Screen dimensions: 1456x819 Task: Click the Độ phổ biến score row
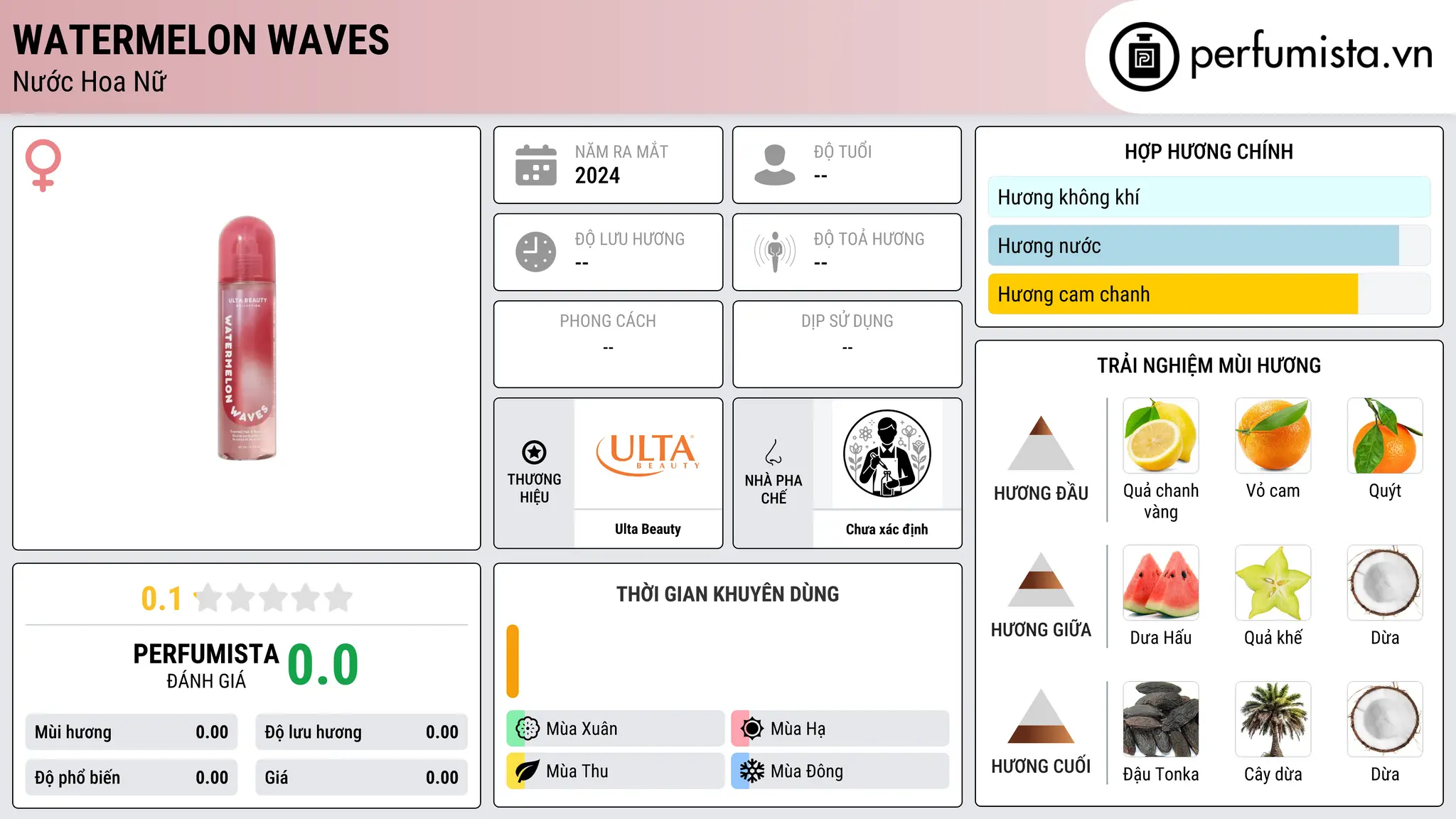[132, 778]
